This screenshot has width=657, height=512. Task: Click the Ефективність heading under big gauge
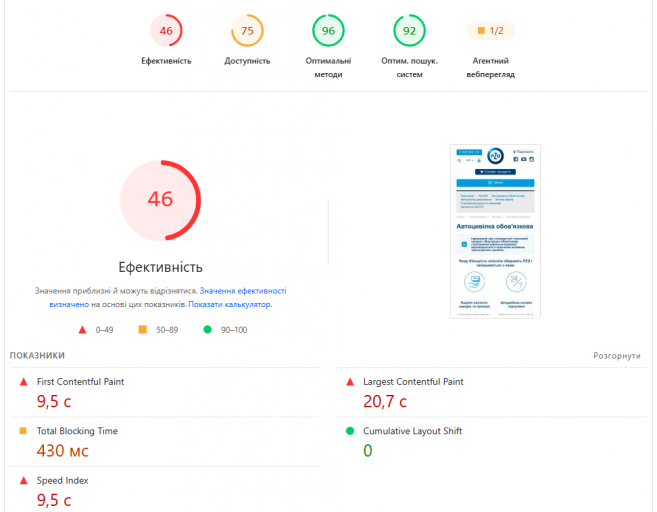(160, 267)
